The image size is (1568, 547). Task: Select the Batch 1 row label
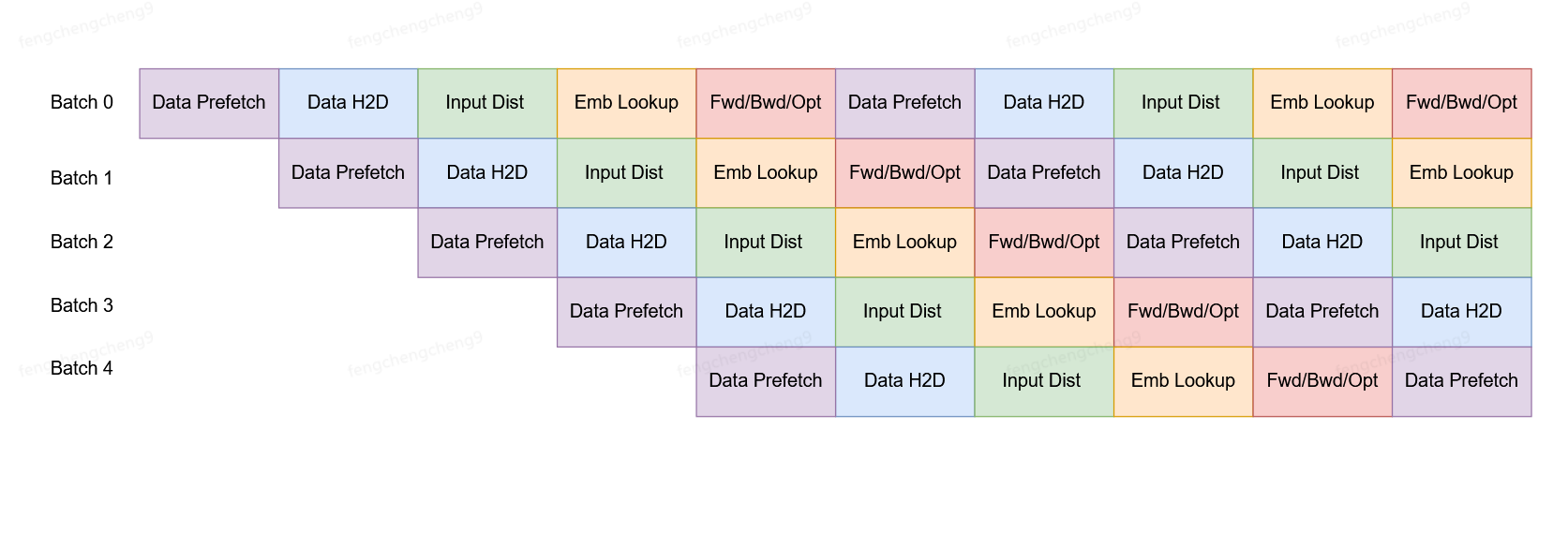[82, 178]
